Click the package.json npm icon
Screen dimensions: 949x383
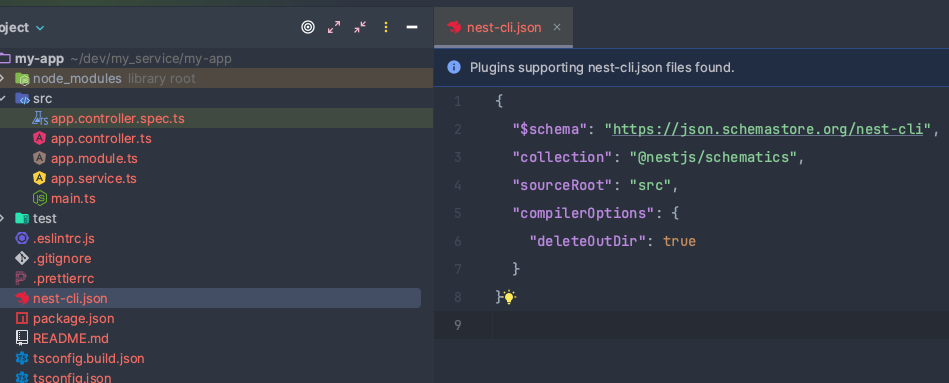point(22,318)
